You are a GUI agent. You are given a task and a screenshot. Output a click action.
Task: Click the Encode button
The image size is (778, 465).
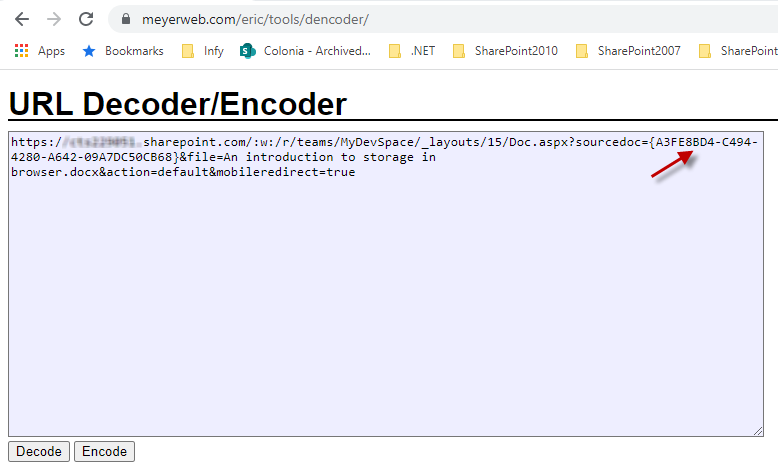104,451
